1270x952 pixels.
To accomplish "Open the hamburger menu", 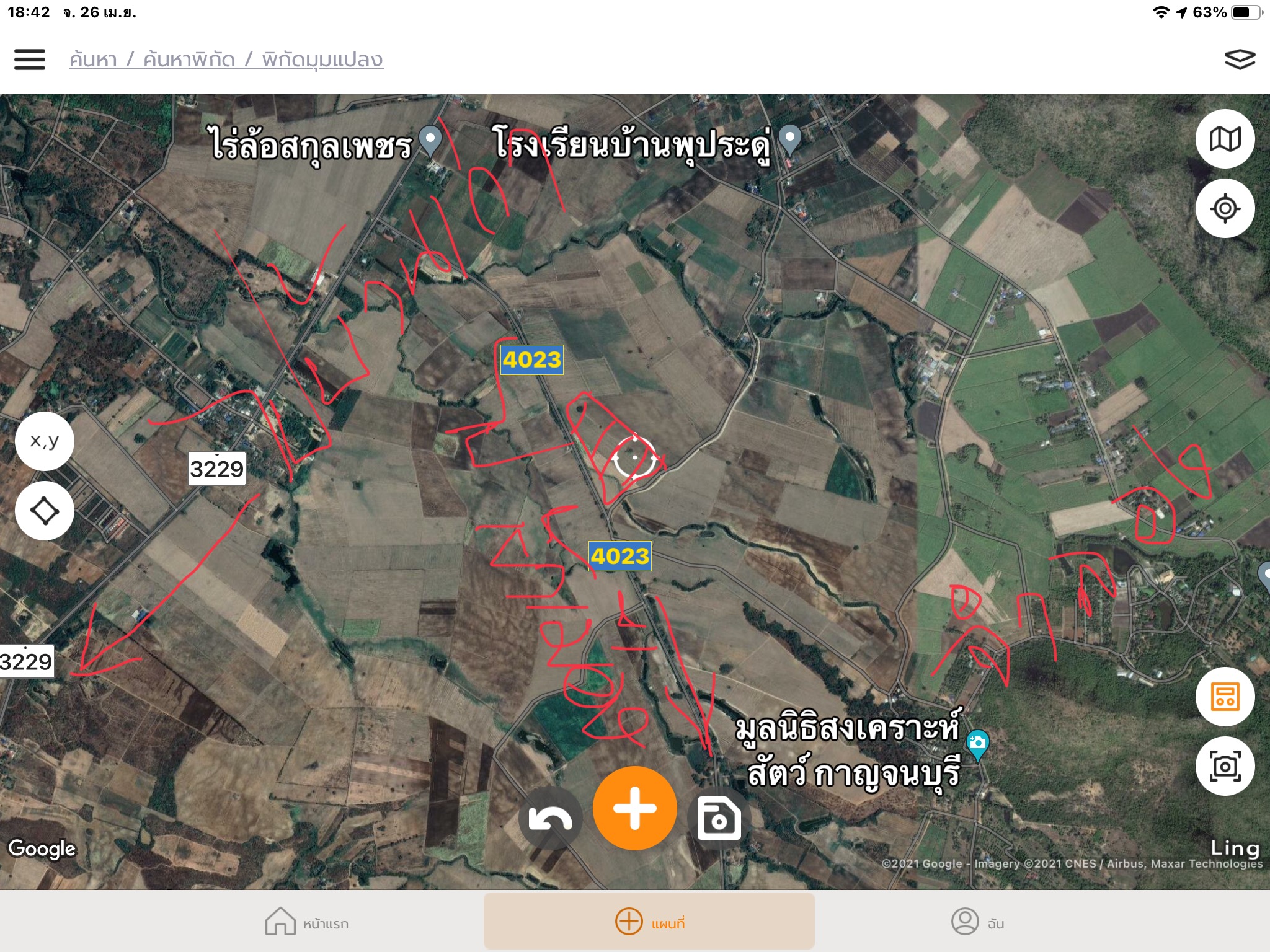I will 30,59.
